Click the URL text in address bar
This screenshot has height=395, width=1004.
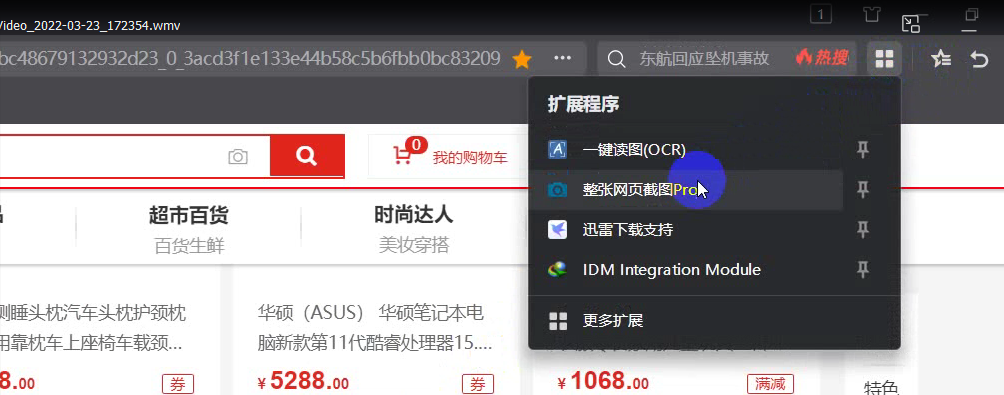click(x=250, y=60)
